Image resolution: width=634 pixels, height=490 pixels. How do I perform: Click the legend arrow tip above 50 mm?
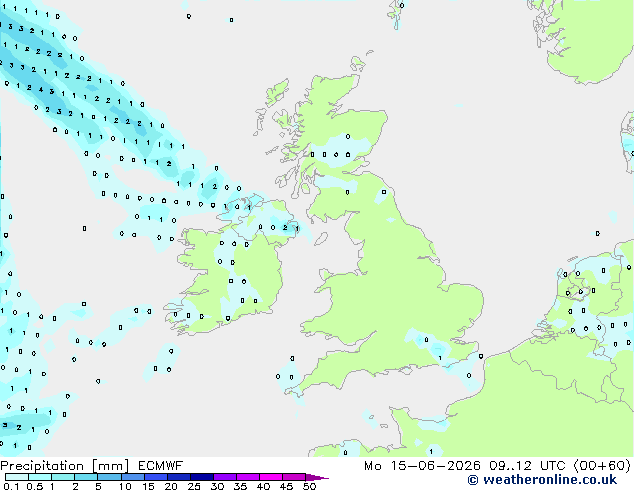coord(317,477)
